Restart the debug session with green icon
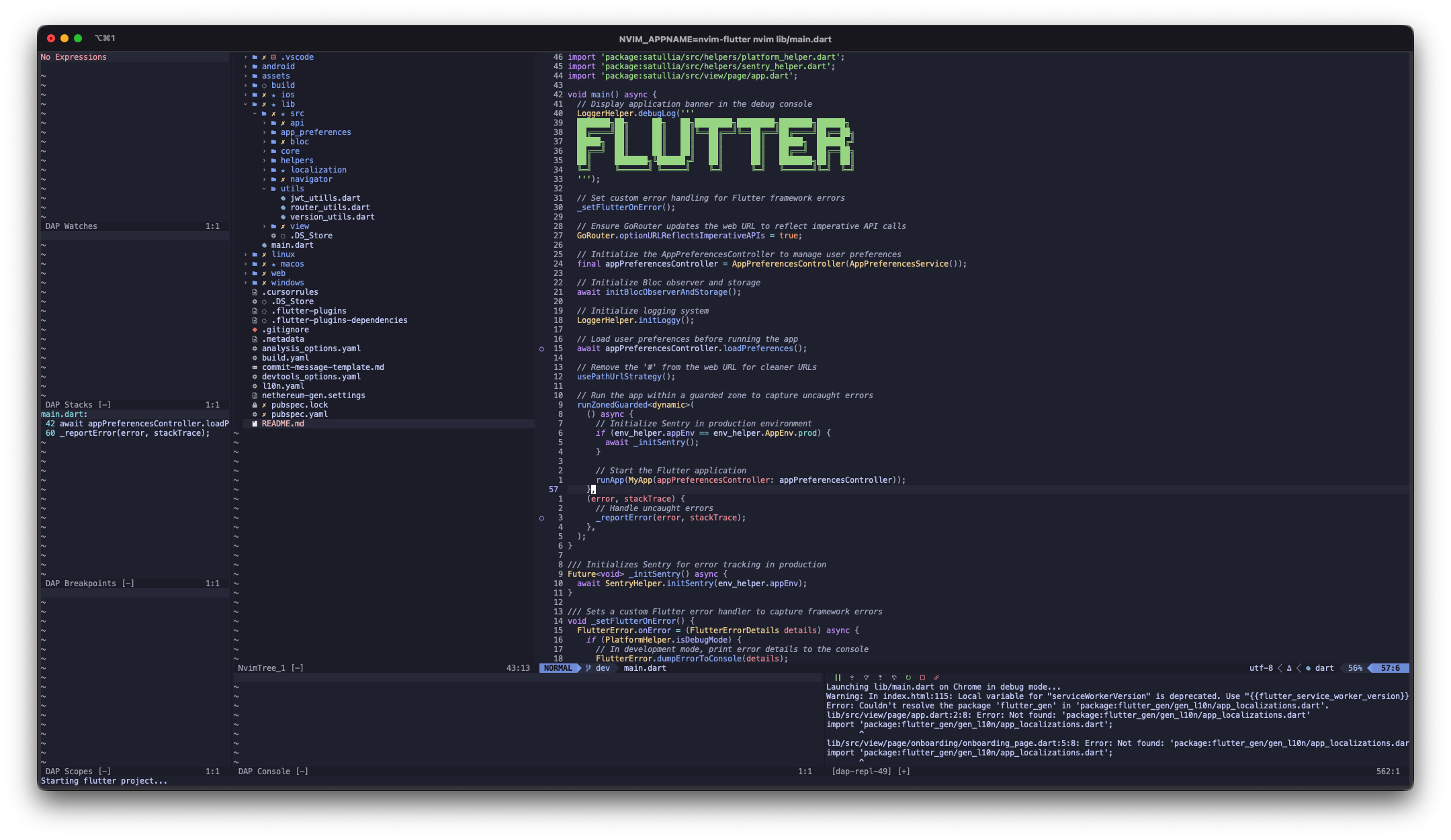The height and width of the screenshot is (840, 1451). pos(908,678)
